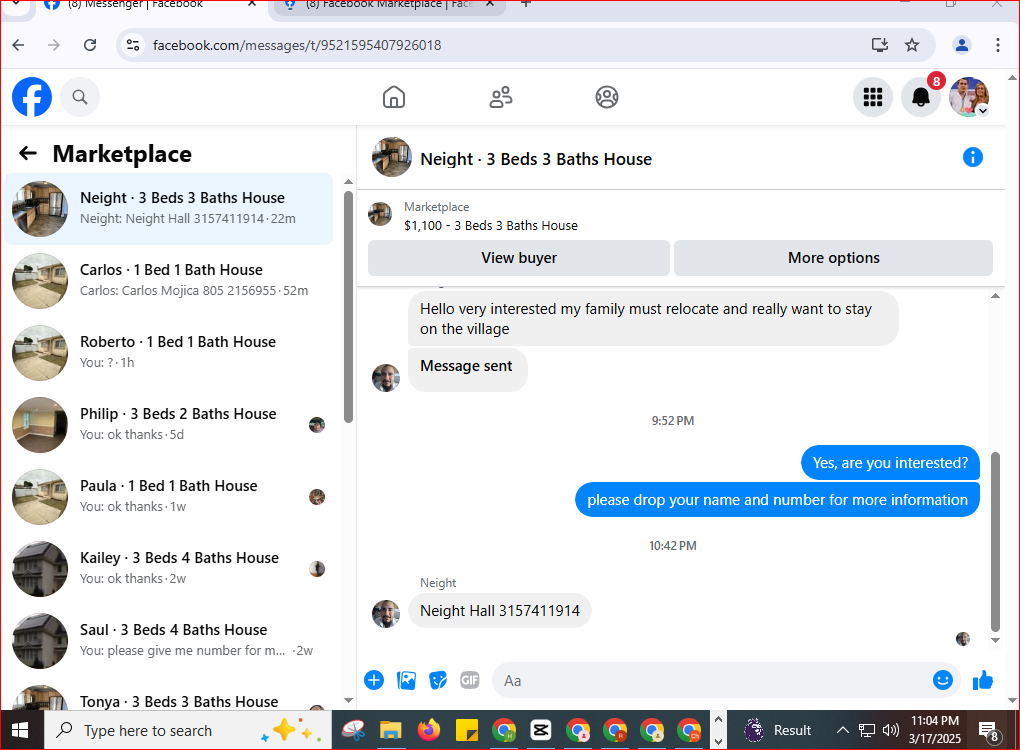The height and width of the screenshot is (750, 1020).
Task: Click the facebook.com address bar URL
Action: click(x=297, y=45)
